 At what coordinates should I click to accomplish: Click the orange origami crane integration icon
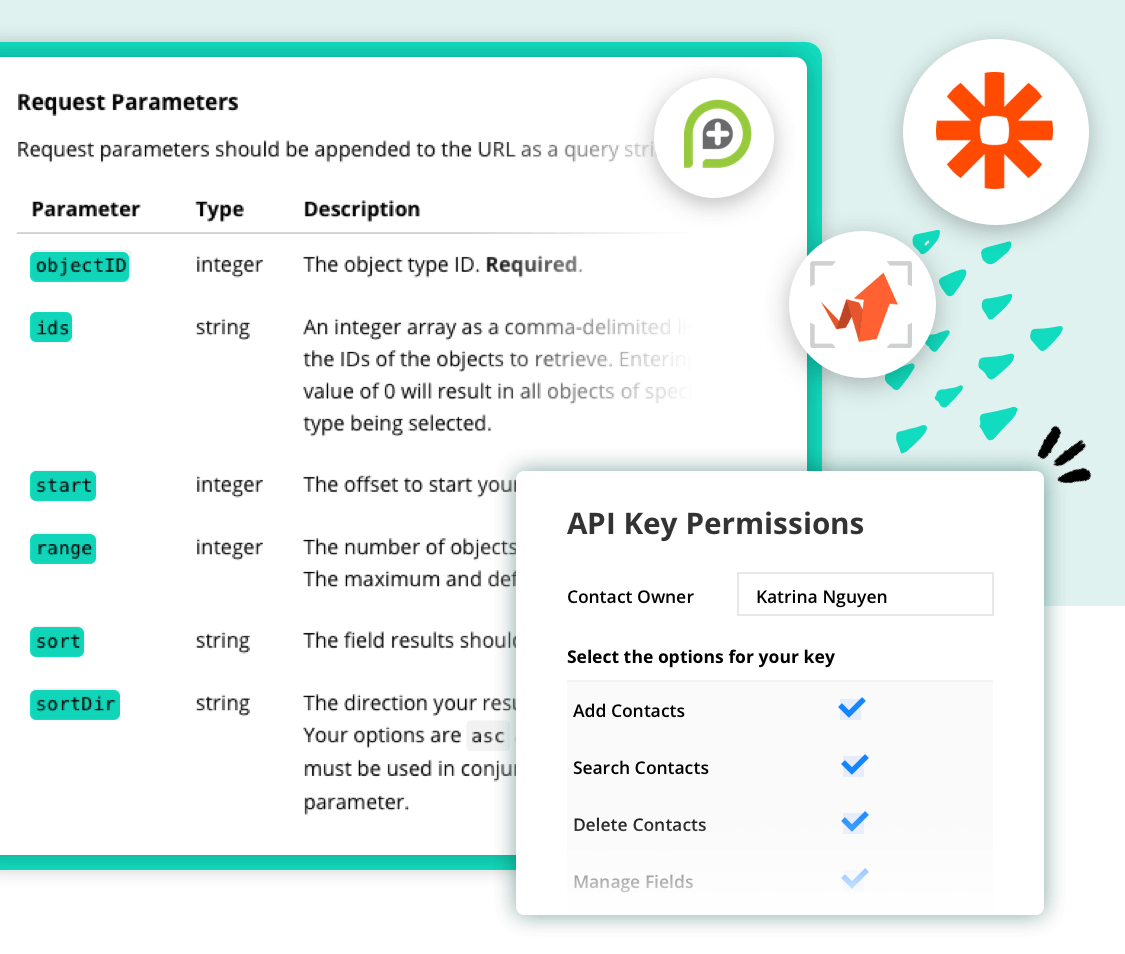click(x=861, y=305)
